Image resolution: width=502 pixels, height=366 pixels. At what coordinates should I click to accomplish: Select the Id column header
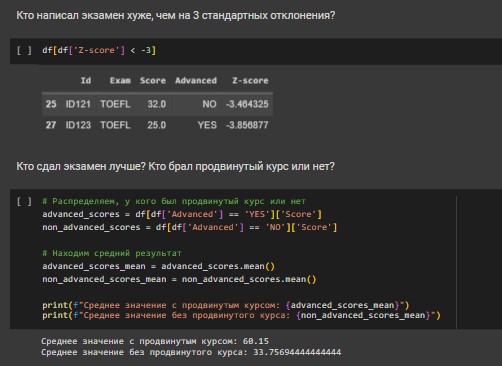coord(86,80)
